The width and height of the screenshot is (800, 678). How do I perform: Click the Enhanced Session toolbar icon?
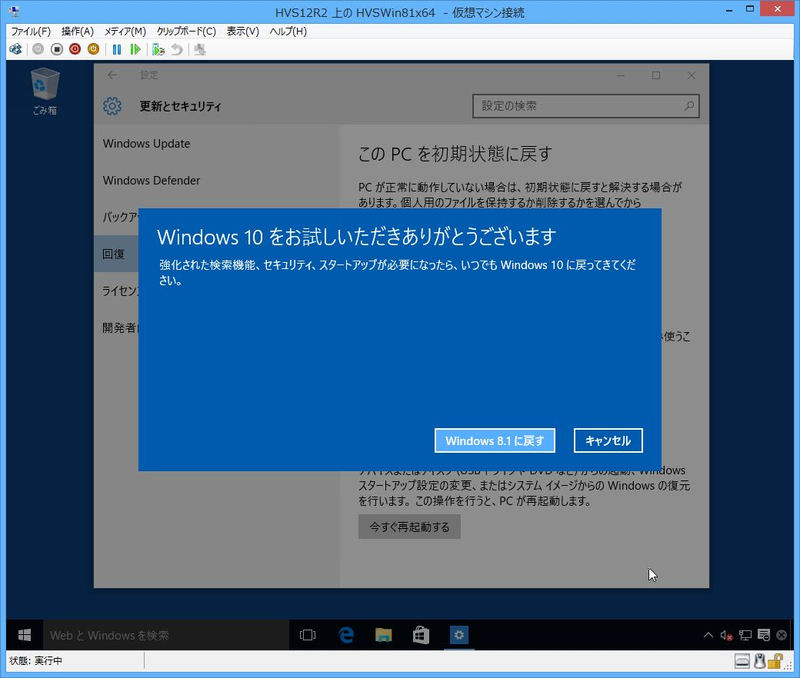(x=200, y=49)
